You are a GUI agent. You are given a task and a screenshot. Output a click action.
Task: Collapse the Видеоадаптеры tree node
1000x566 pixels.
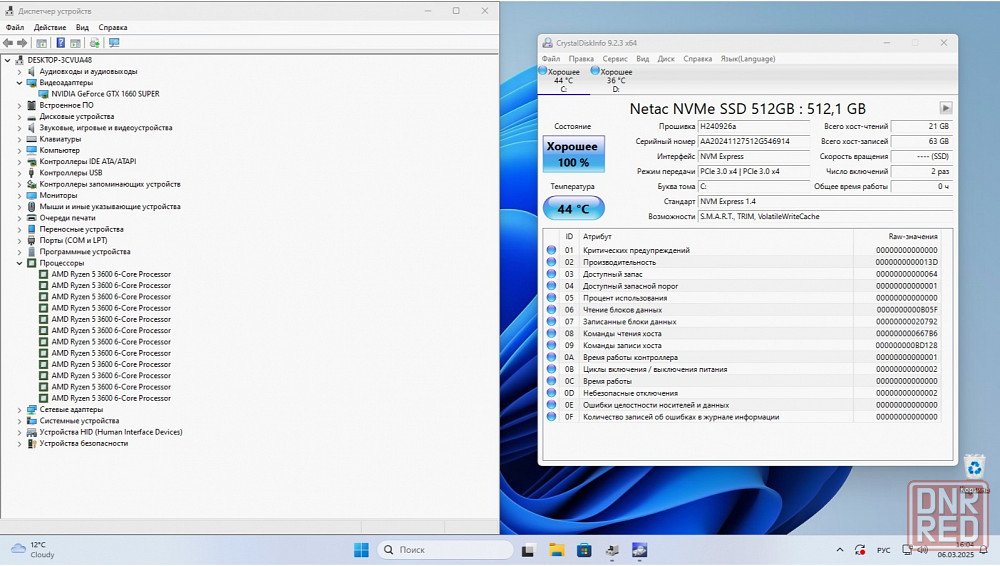tap(19, 83)
